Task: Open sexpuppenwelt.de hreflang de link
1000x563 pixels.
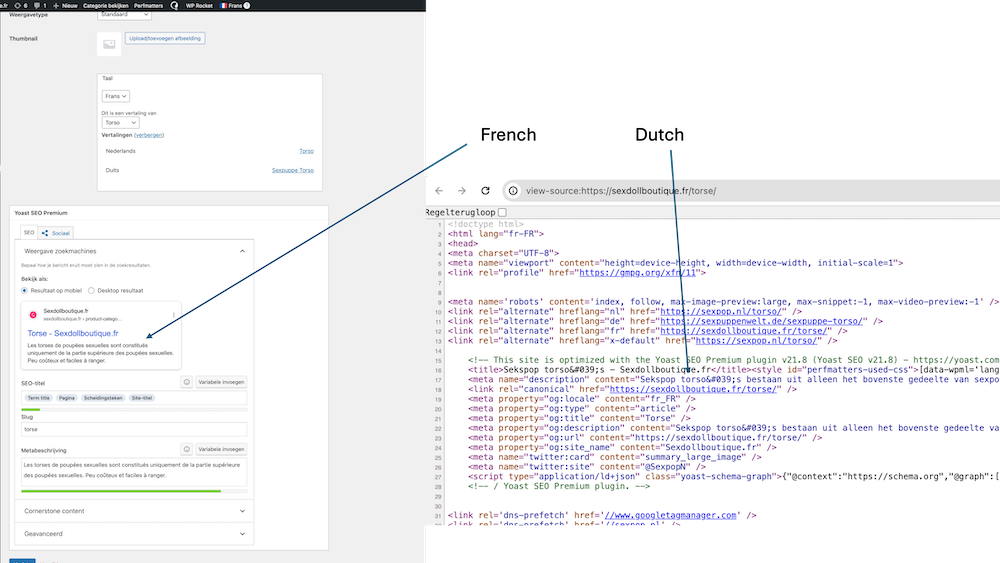Action: tap(761, 321)
